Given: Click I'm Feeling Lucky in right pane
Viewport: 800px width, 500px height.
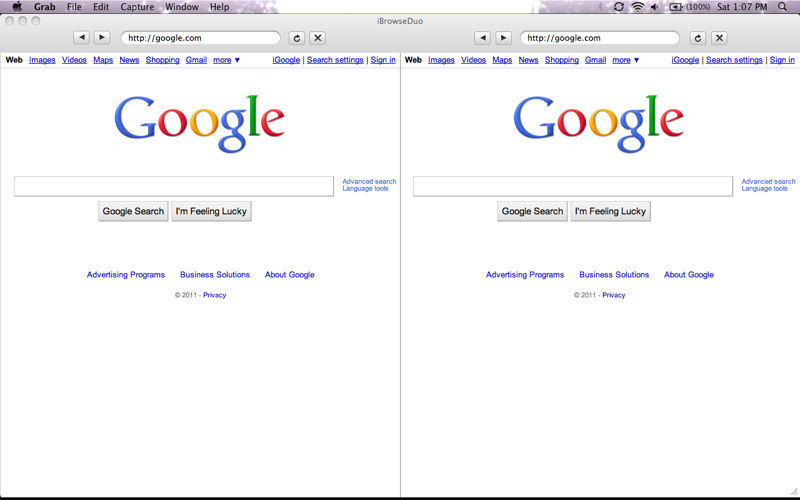Looking at the screenshot, I should pos(610,211).
